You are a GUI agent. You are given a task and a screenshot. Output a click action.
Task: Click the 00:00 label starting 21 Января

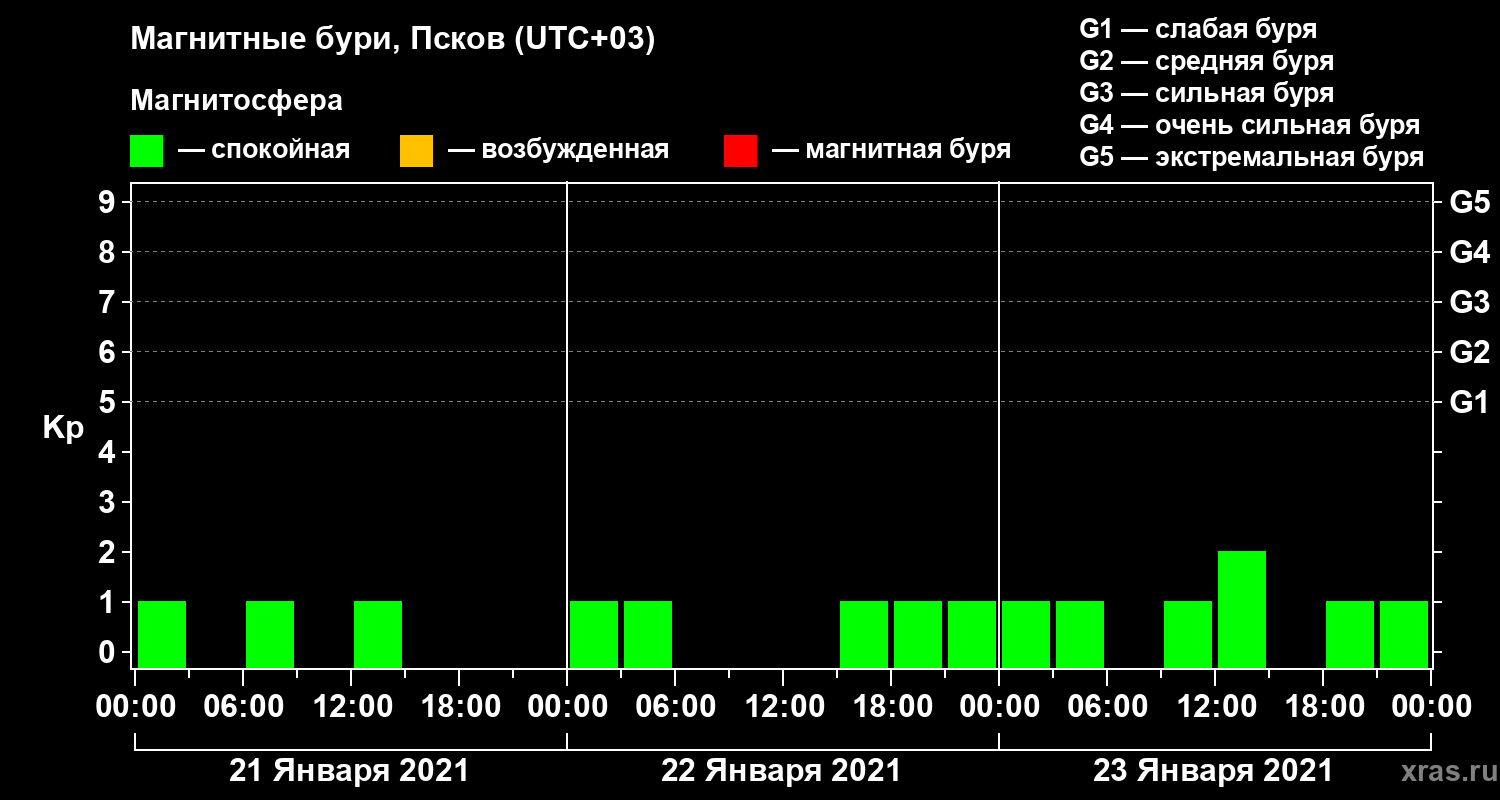[135, 706]
